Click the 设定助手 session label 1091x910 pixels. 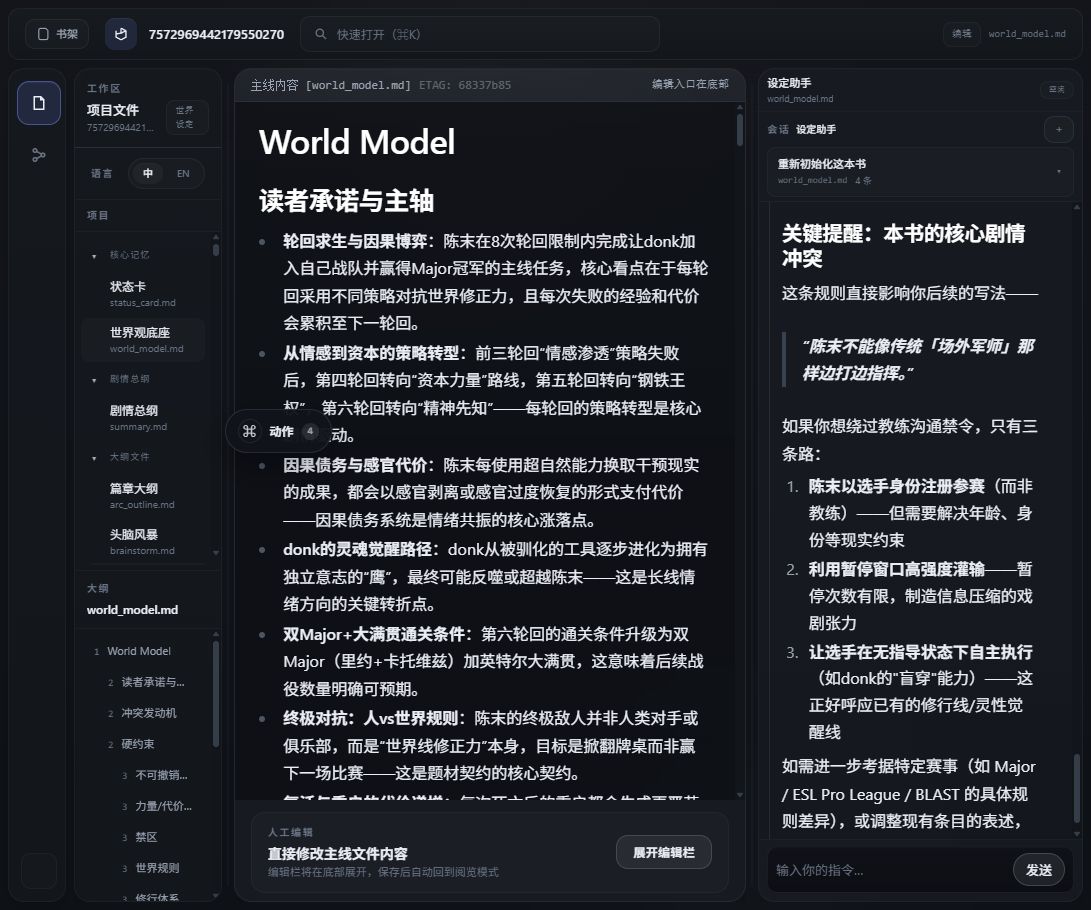click(x=815, y=129)
